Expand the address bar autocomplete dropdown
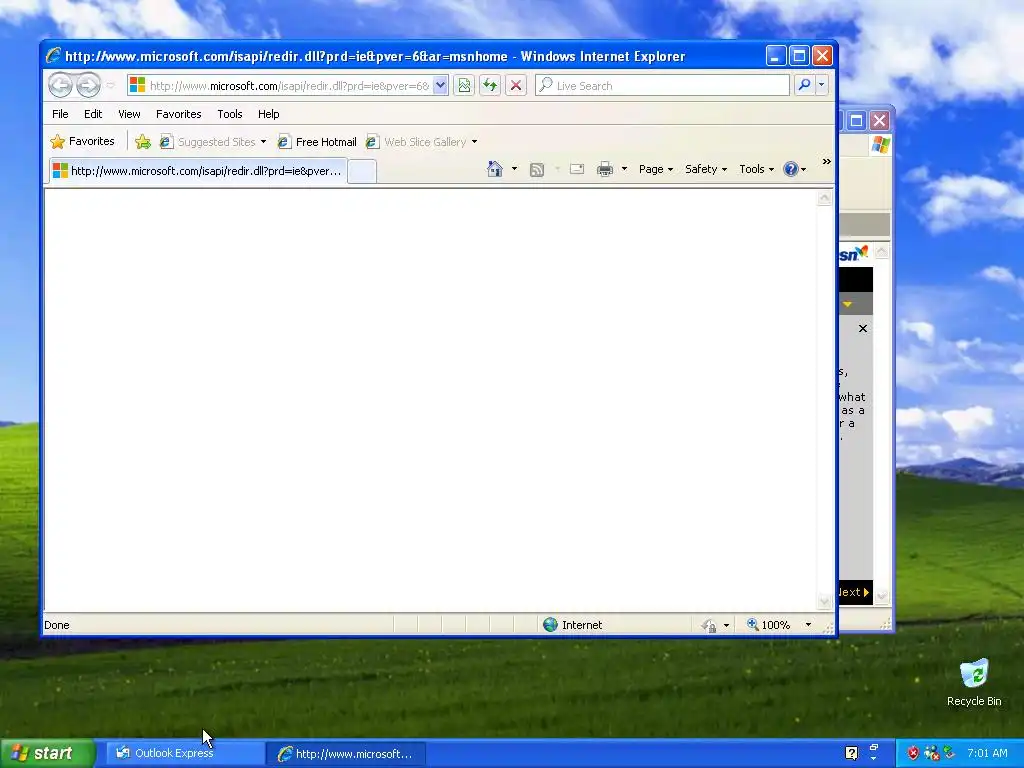 pos(441,86)
